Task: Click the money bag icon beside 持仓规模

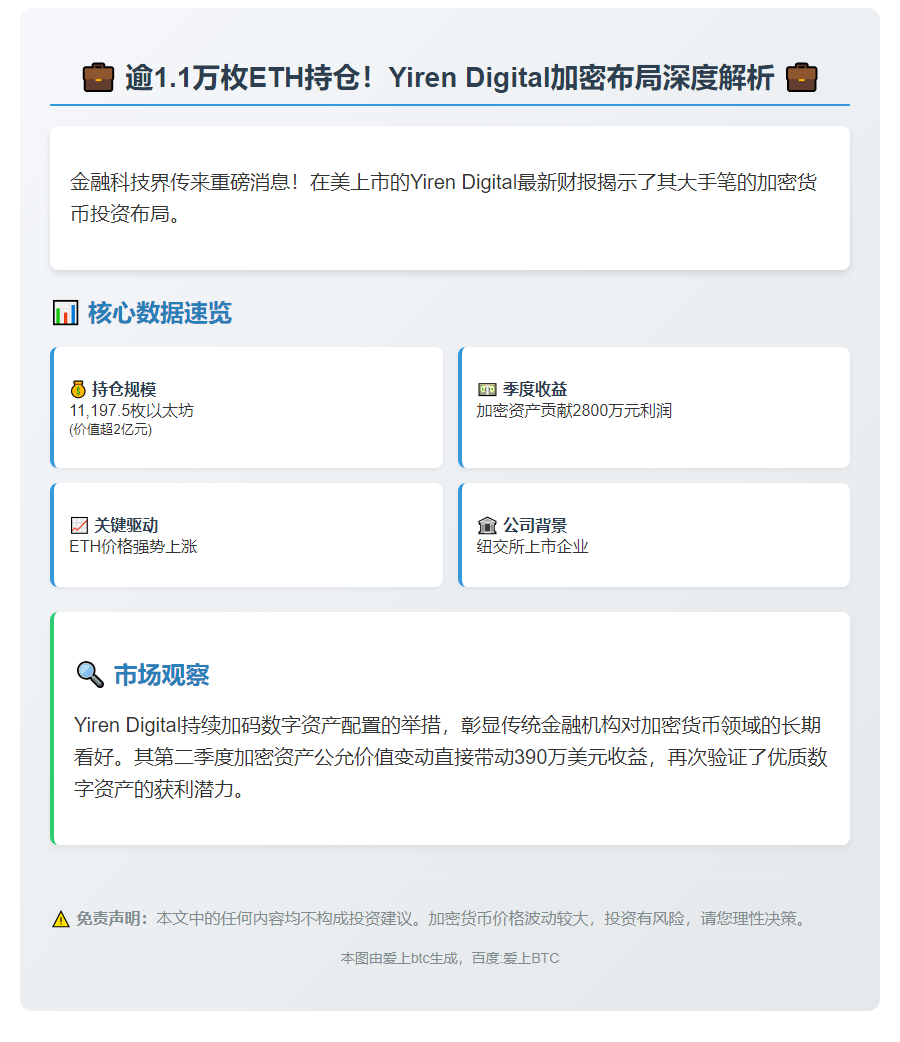Action: (x=78, y=389)
